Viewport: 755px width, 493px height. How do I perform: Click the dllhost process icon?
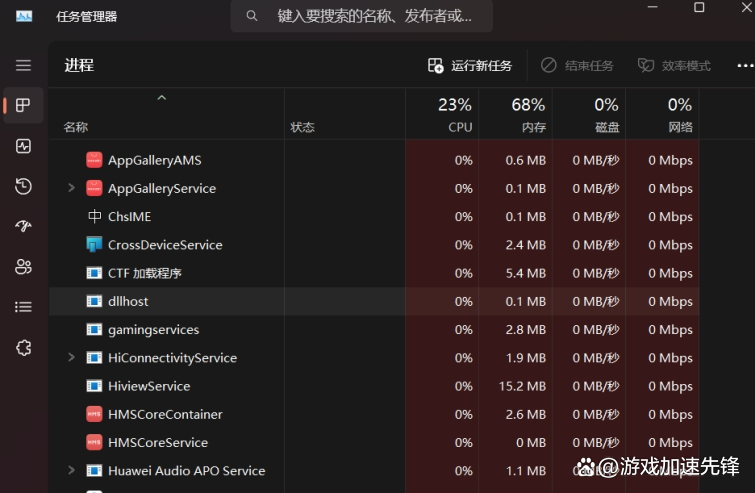(94, 301)
